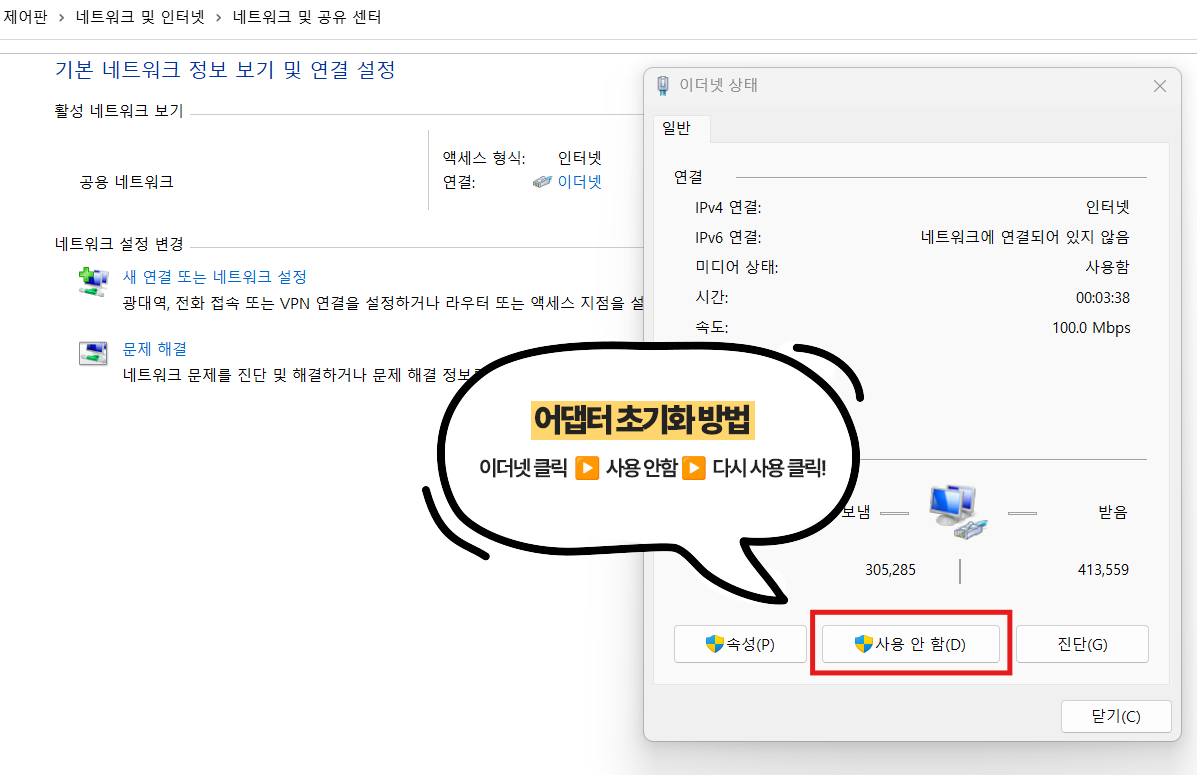The image size is (1197, 775).
Task: Disable adapter via 사용 안 함(D) button
Action: pyautogui.click(x=910, y=644)
